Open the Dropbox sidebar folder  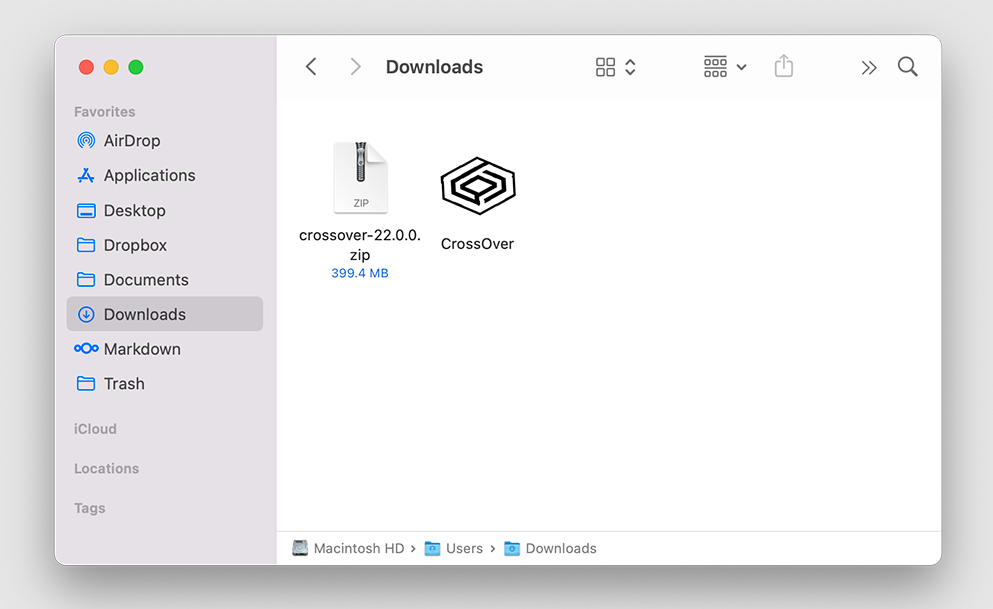(x=165, y=245)
